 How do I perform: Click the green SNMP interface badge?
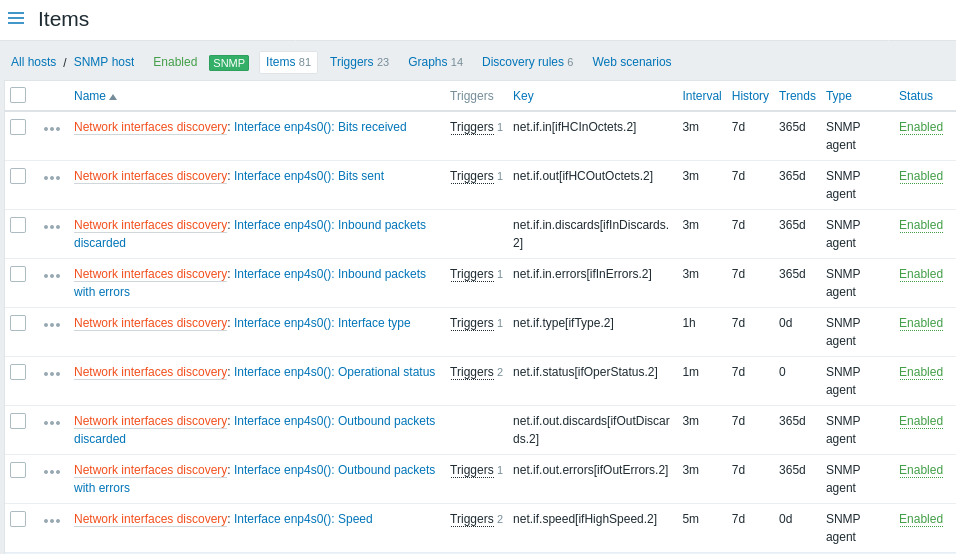coord(229,63)
